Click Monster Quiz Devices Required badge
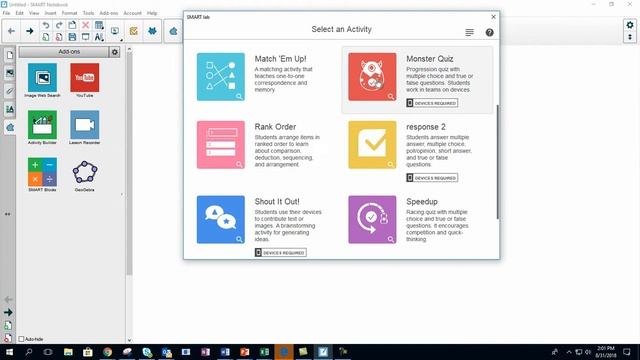This screenshot has height=360, width=640. [x=432, y=103]
